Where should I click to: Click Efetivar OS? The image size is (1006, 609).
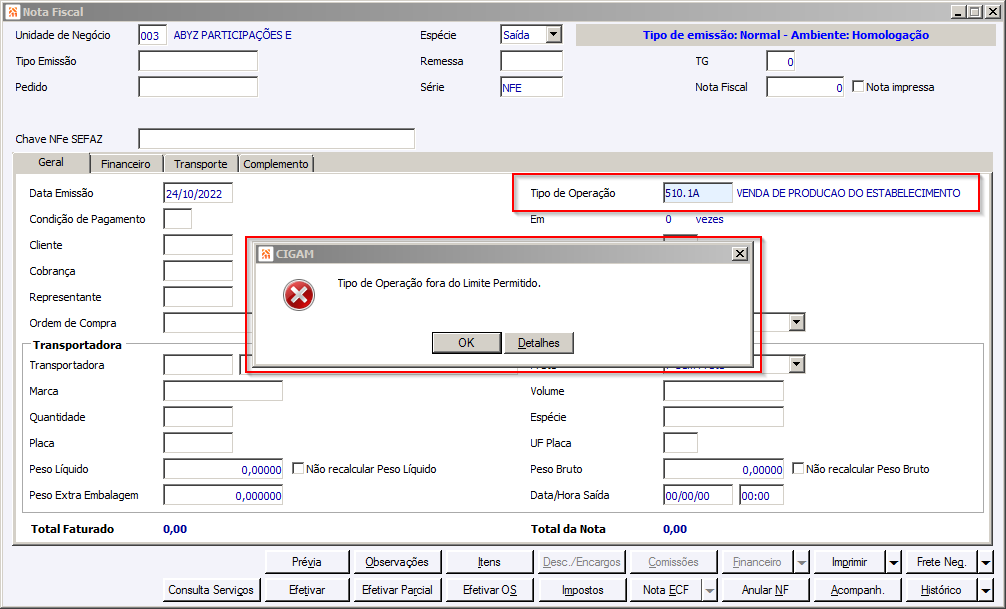[489, 590]
